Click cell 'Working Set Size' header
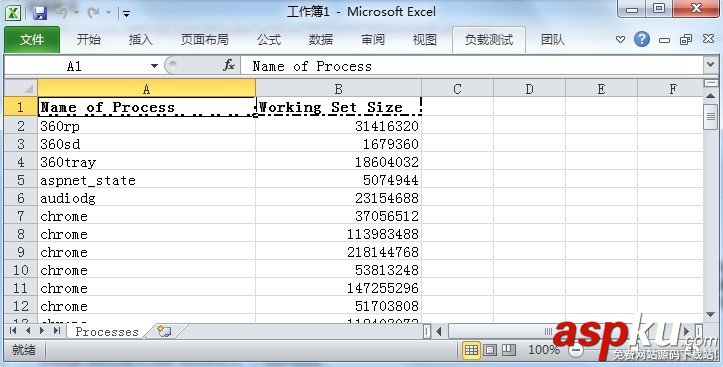 tap(338, 107)
